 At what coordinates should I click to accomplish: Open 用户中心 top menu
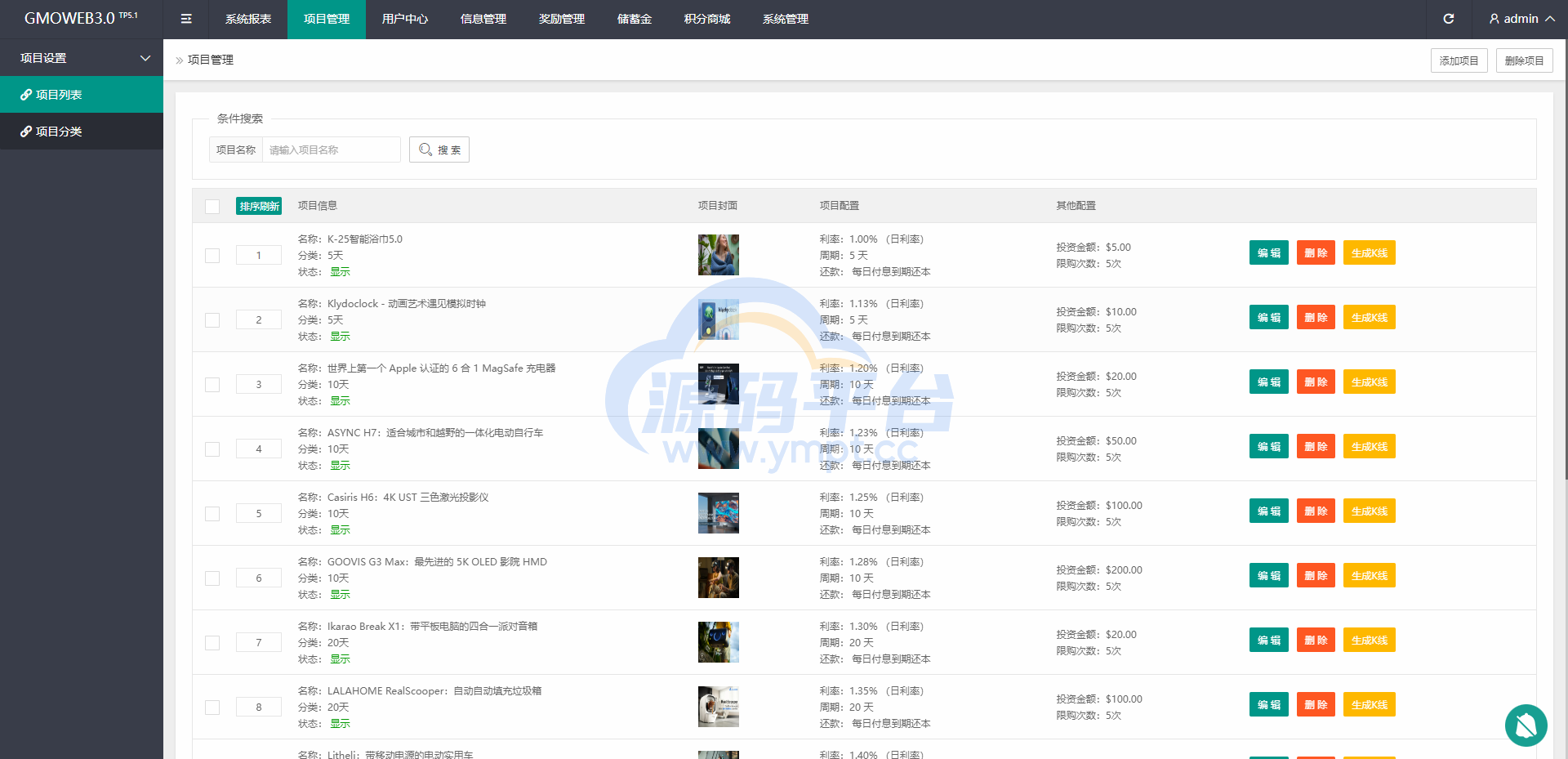tap(405, 19)
